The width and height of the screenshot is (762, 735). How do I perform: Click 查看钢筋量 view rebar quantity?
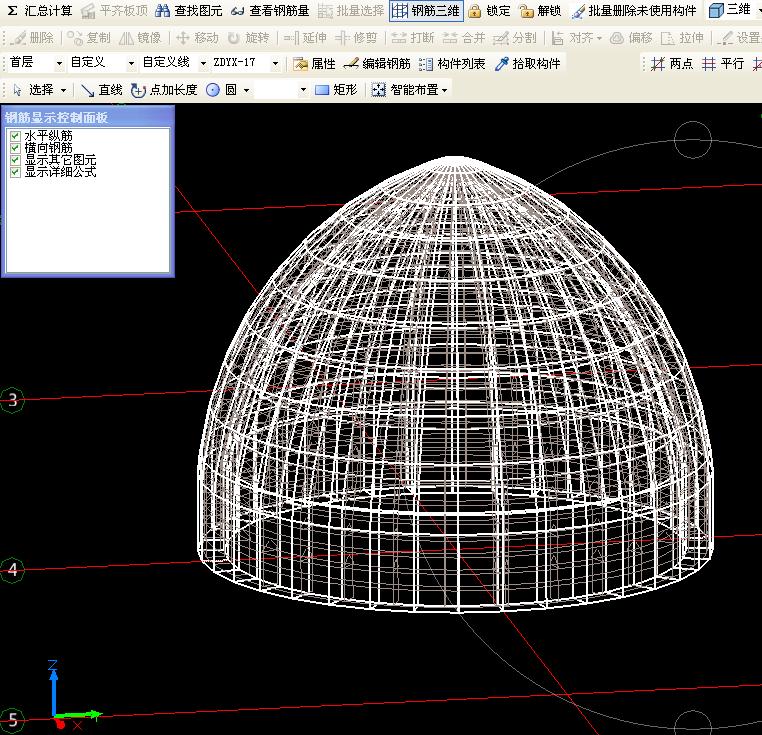269,11
